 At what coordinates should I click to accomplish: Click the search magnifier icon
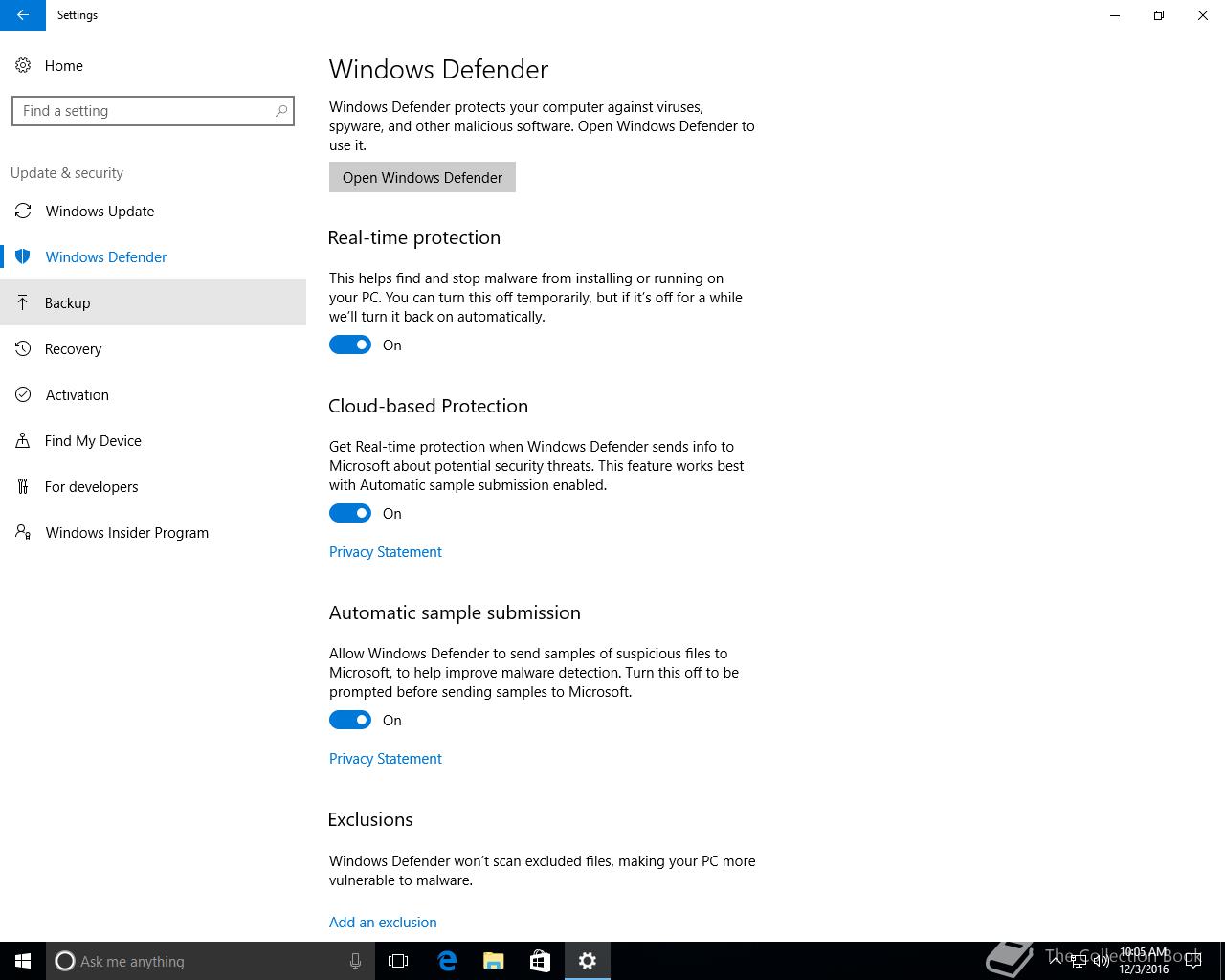(x=281, y=111)
